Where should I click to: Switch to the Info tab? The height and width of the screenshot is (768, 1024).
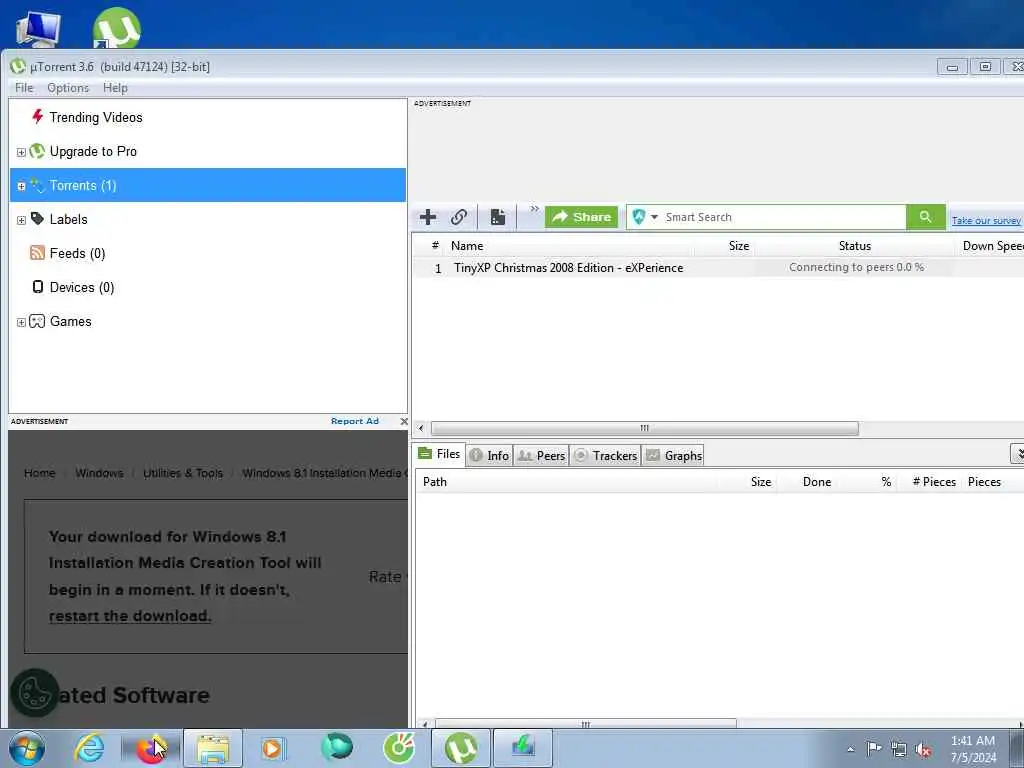click(490, 456)
